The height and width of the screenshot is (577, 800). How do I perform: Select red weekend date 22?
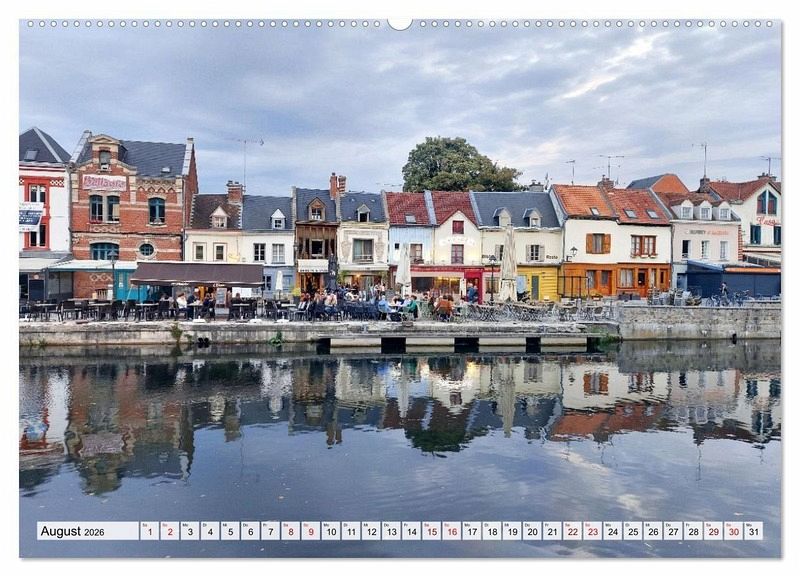click(x=573, y=531)
